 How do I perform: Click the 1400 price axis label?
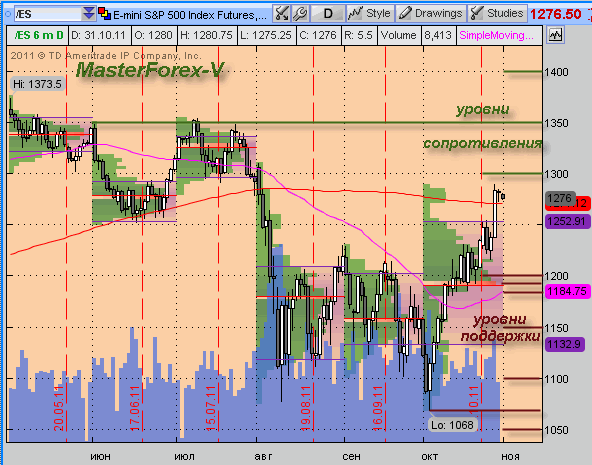tap(556, 72)
